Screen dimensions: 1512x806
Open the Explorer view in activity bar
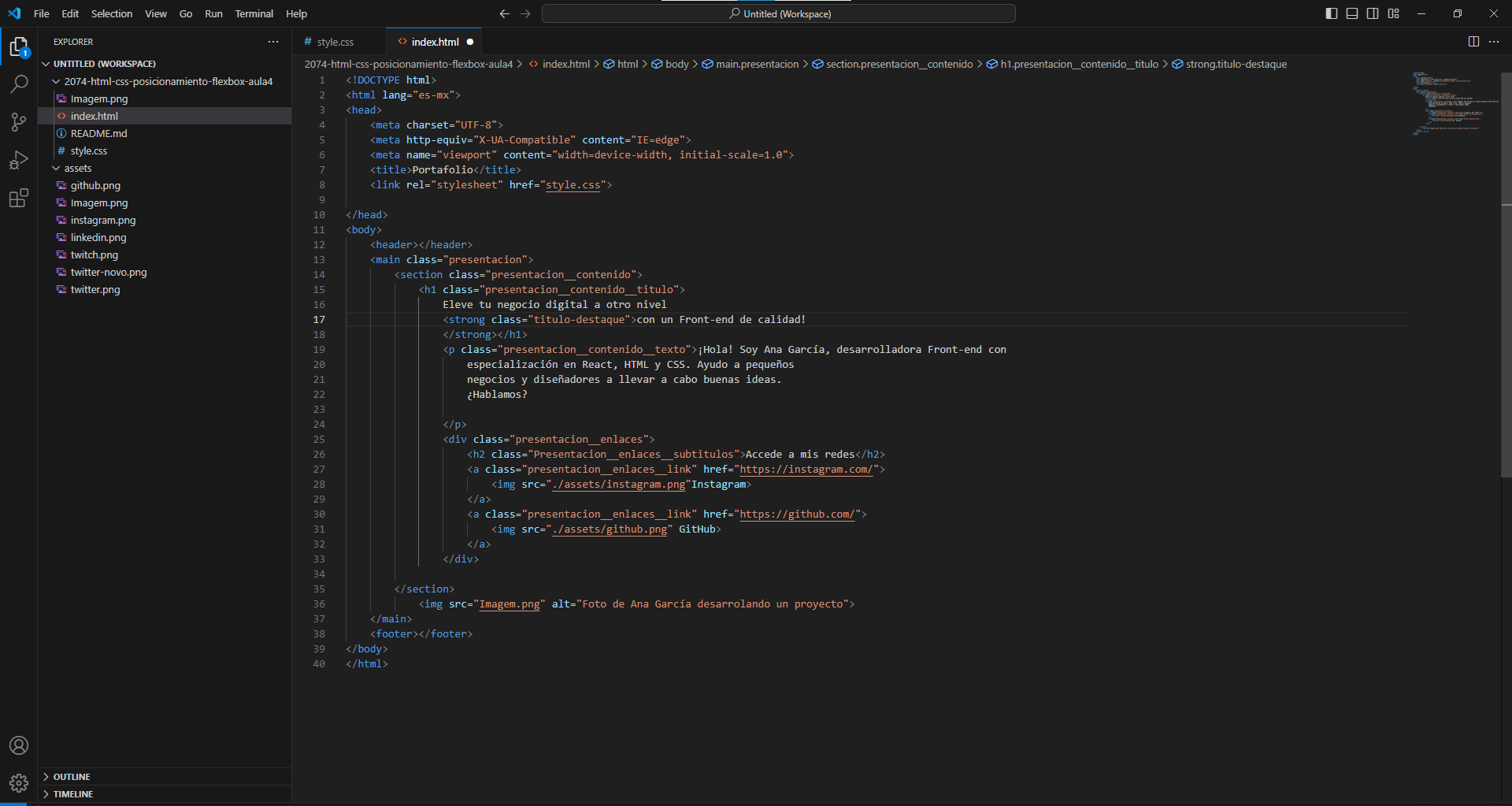pos(19,47)
